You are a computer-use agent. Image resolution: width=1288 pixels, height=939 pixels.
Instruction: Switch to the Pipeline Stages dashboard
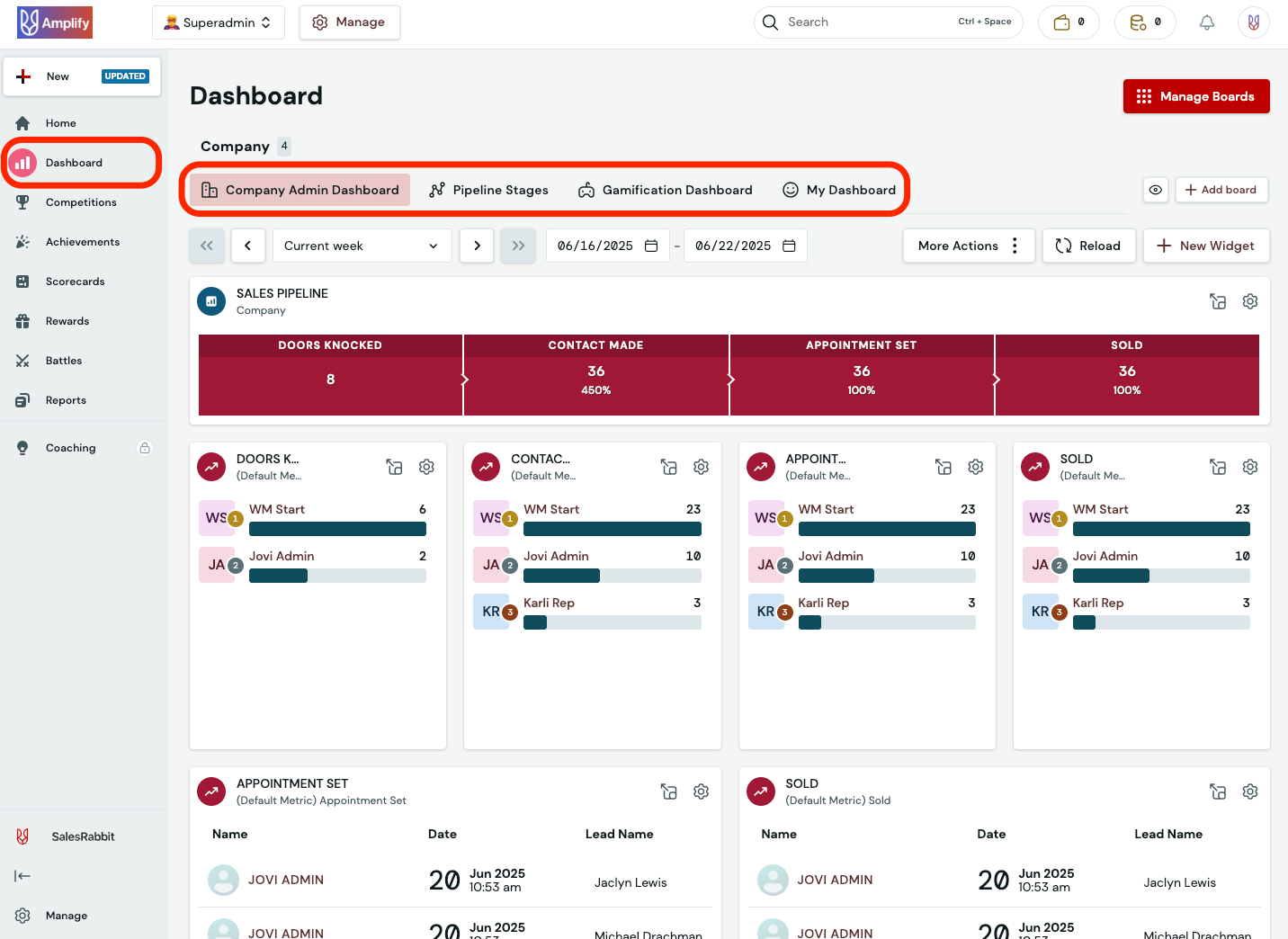pos(489,190)
